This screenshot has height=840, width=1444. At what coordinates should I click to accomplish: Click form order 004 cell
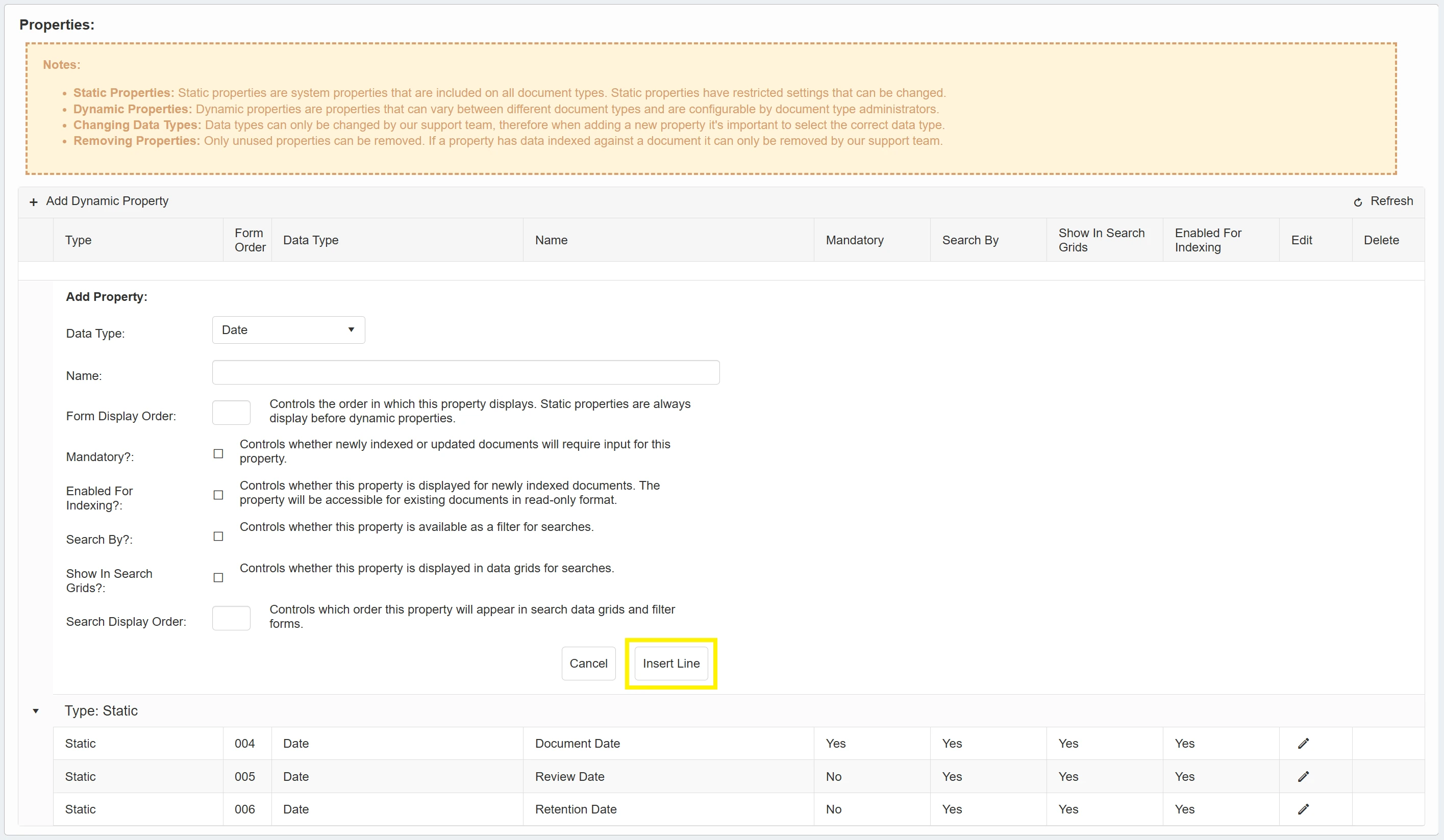(247, 743)
